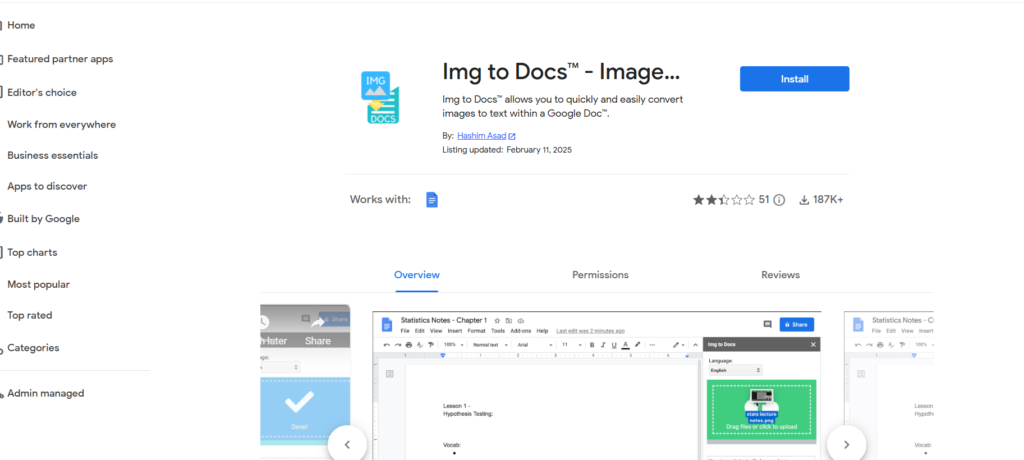
Task: Go to Home in the sidebar
Action: tap(21, 25)
